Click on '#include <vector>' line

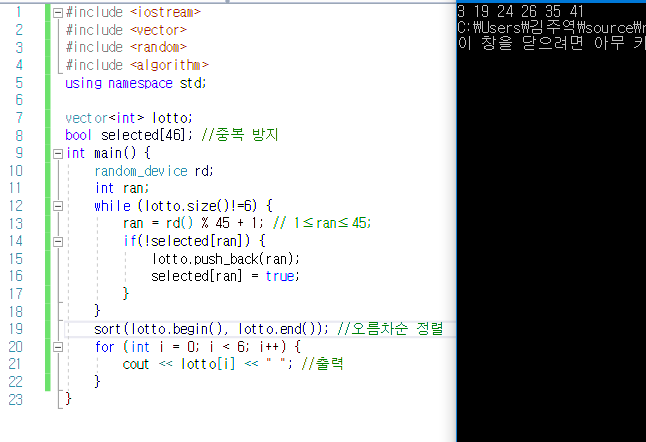pyautogui.click(x=126, y=30)
